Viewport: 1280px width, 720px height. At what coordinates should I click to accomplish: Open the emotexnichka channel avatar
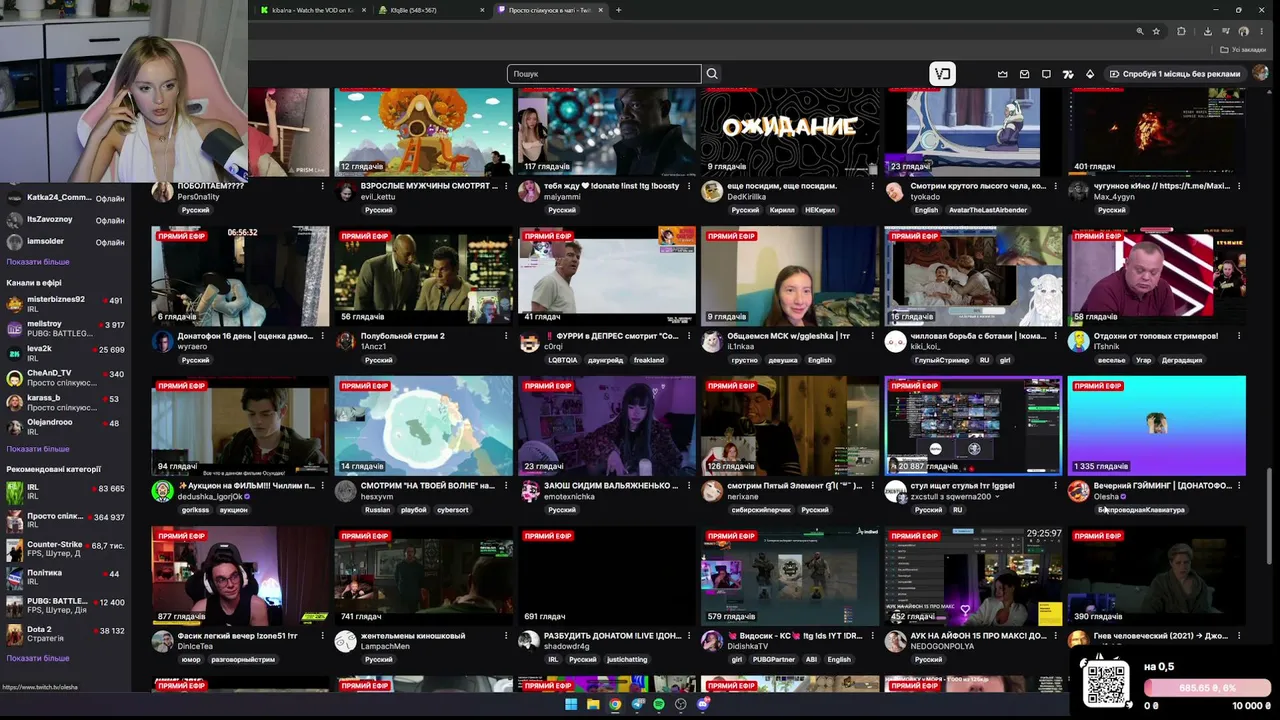click(x=529, y=492)
